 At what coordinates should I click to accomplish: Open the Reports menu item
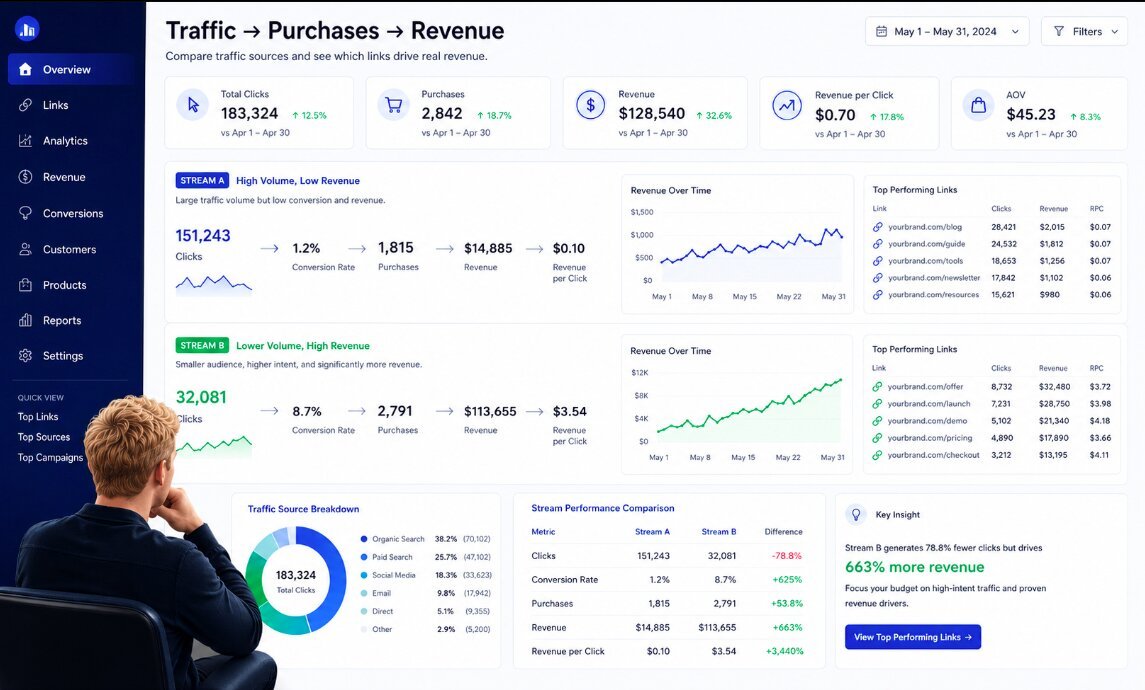pyautogui.click(x=62, y=321)
